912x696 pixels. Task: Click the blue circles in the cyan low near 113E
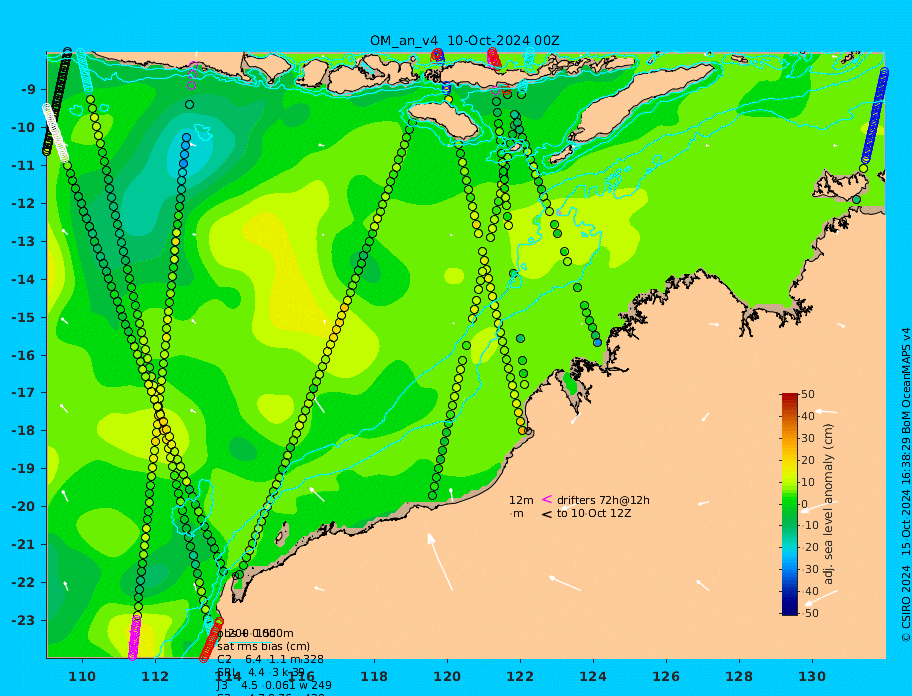pyautogui.click(x=185, y=150)
